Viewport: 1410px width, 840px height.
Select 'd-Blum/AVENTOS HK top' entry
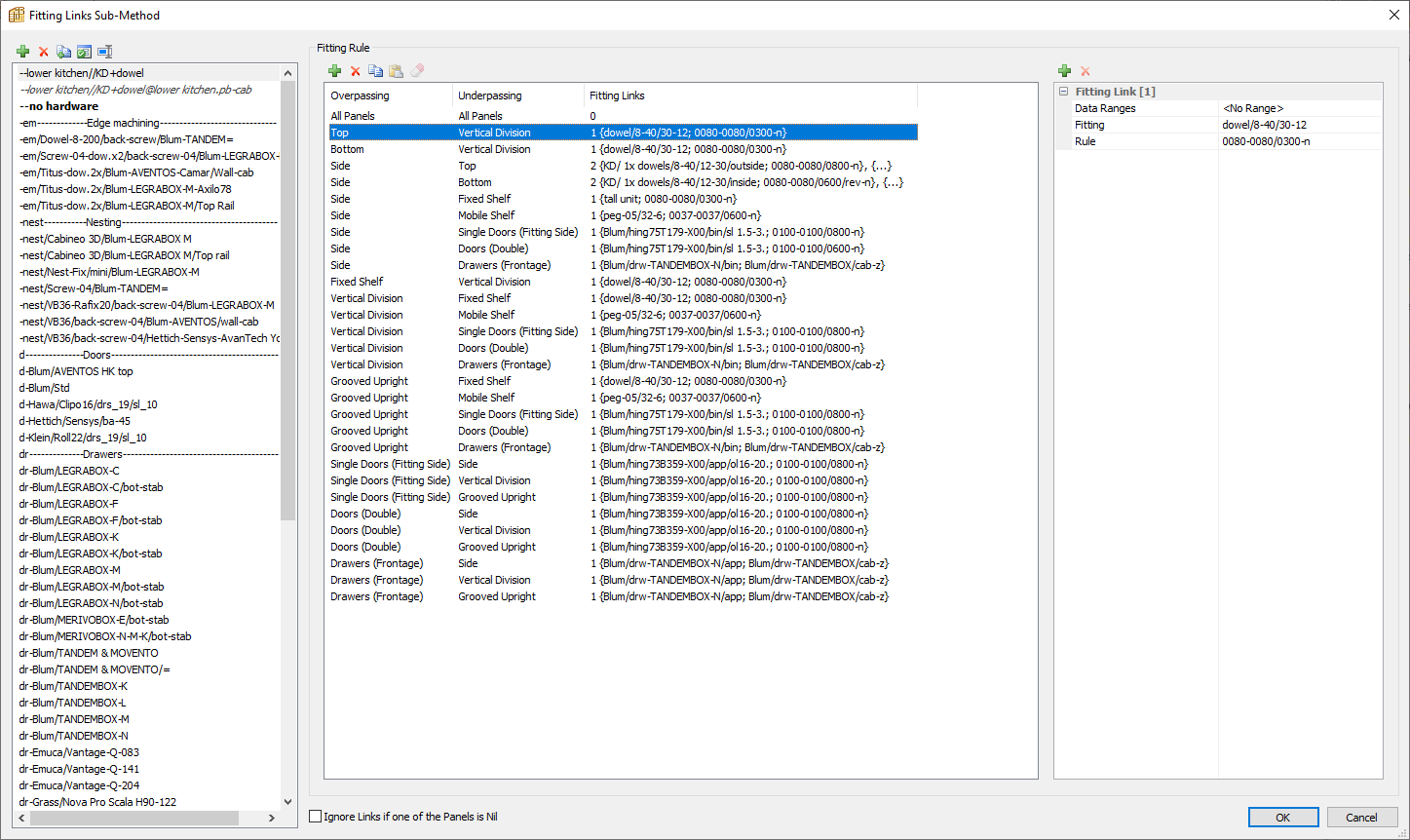pos(148,371)
